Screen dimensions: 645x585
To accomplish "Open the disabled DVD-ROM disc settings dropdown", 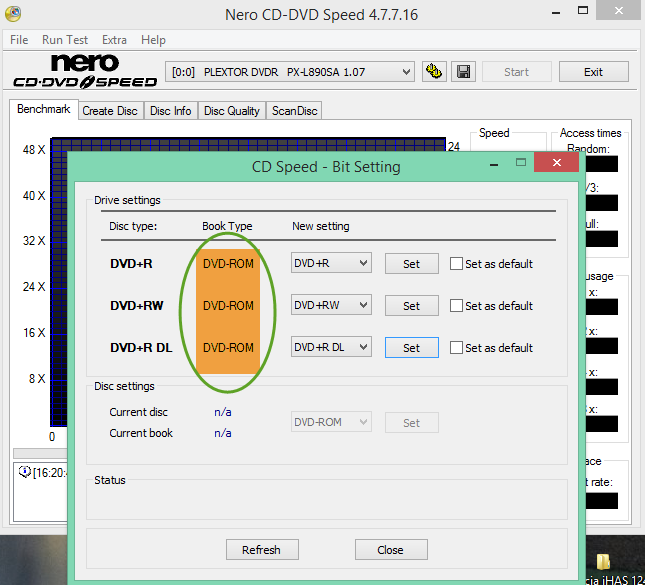I will (331, 422).
